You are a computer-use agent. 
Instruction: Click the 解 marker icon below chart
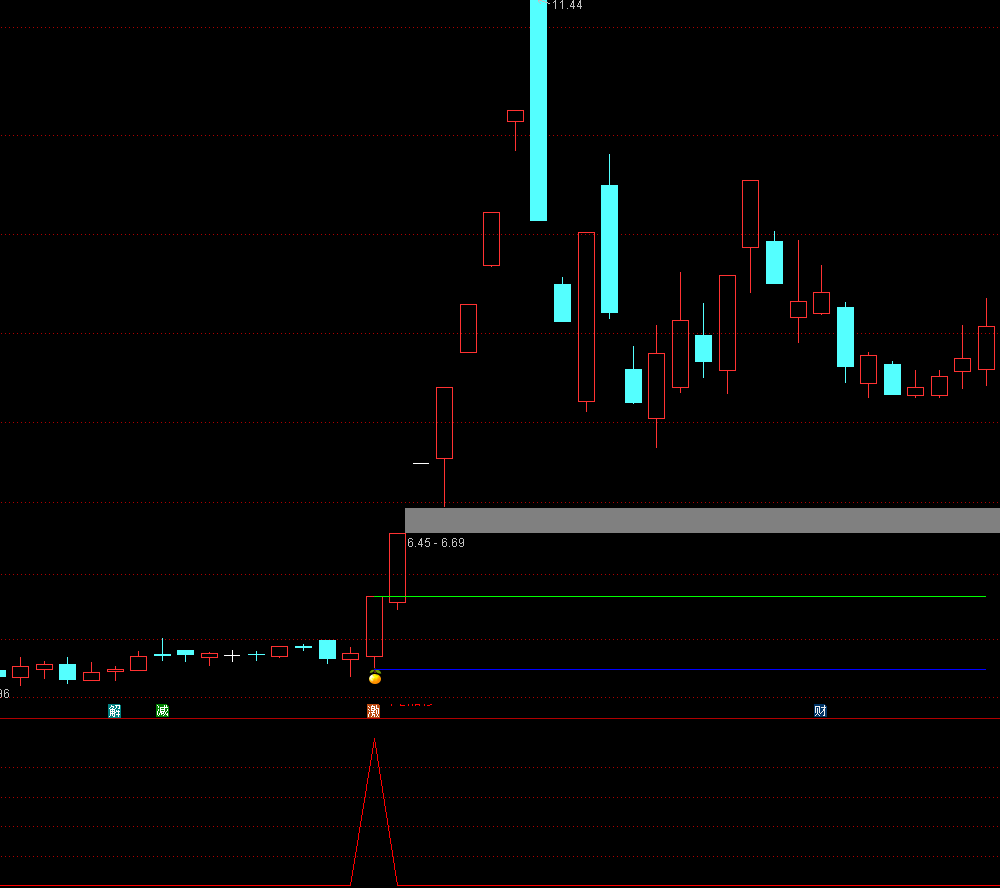pos(115,711)
